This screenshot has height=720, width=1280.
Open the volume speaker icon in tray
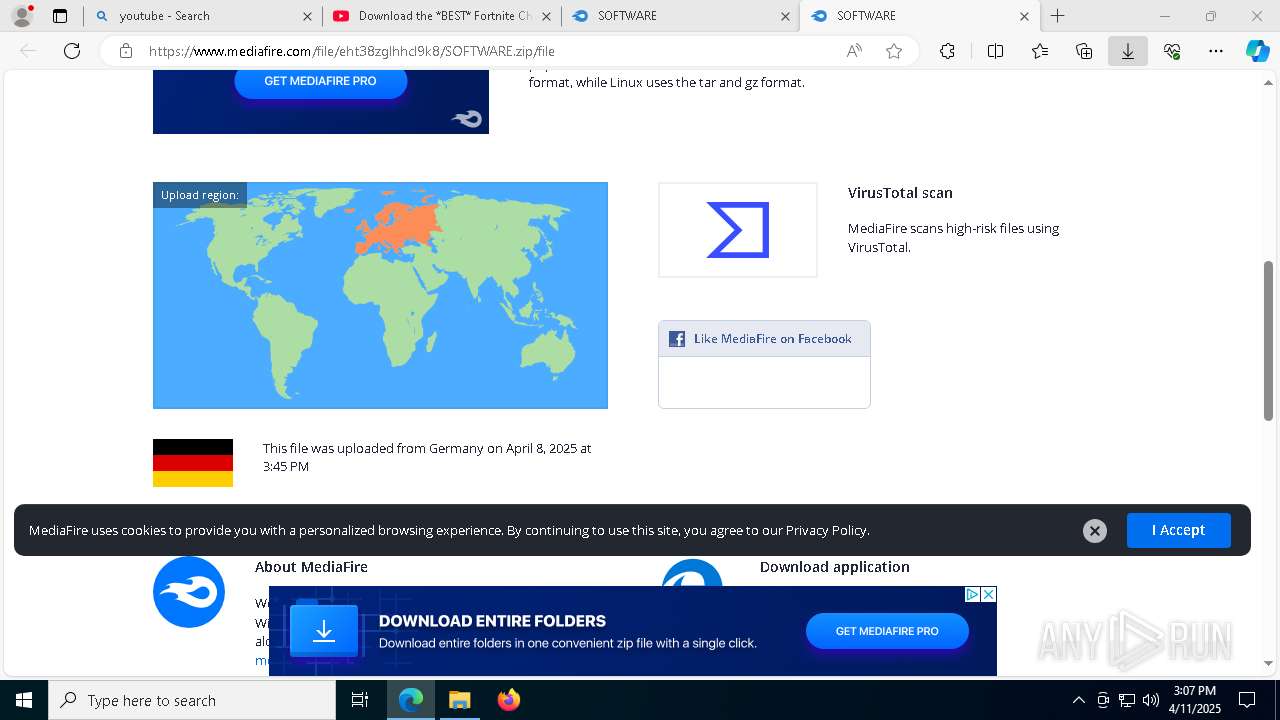coord(1150,700)
